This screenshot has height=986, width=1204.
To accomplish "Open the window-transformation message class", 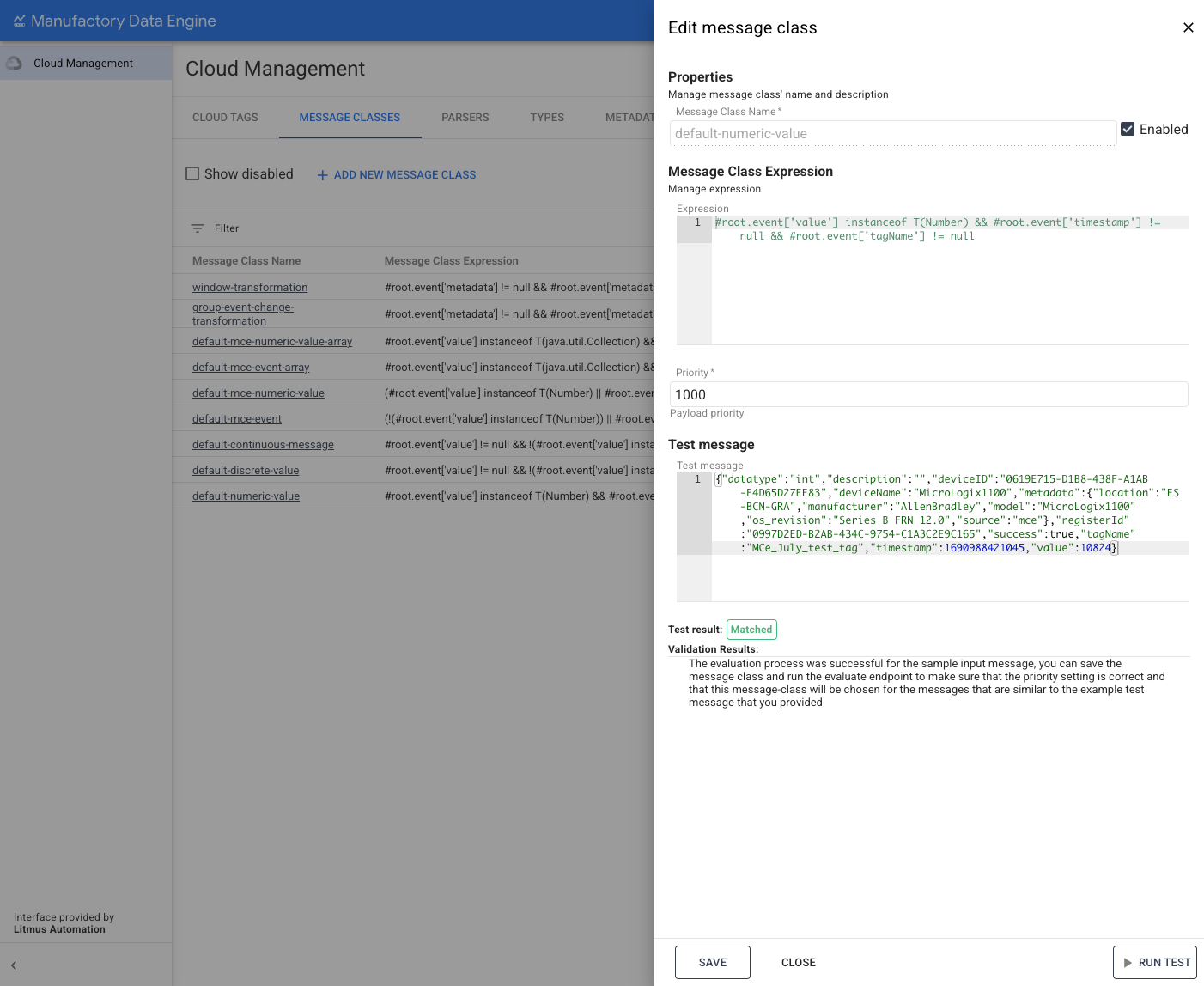I will pyautogui.click(x=250, y=287).
